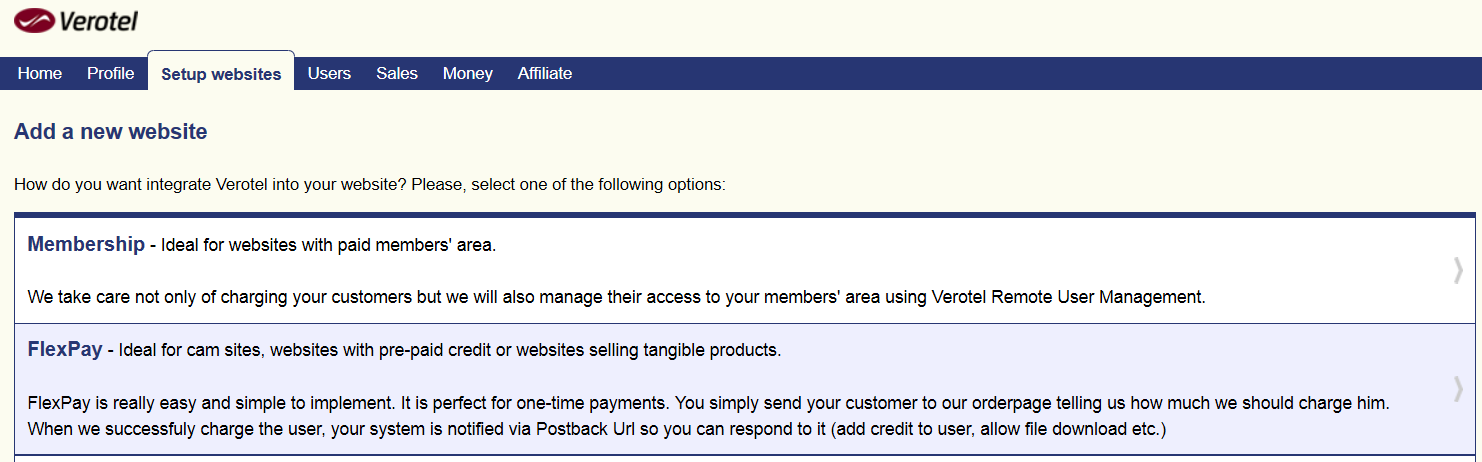
Task: Open the Sales tab
Action: pos(397,73)
